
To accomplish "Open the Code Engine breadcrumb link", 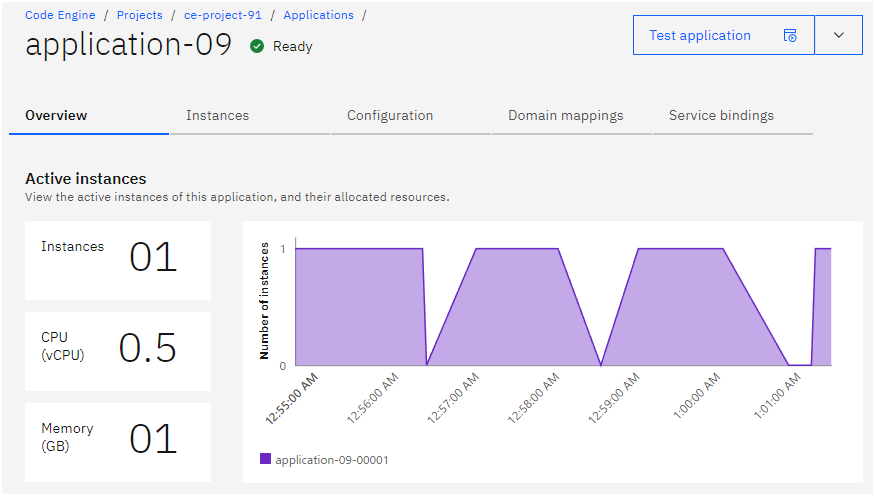I will pos(60,15).
